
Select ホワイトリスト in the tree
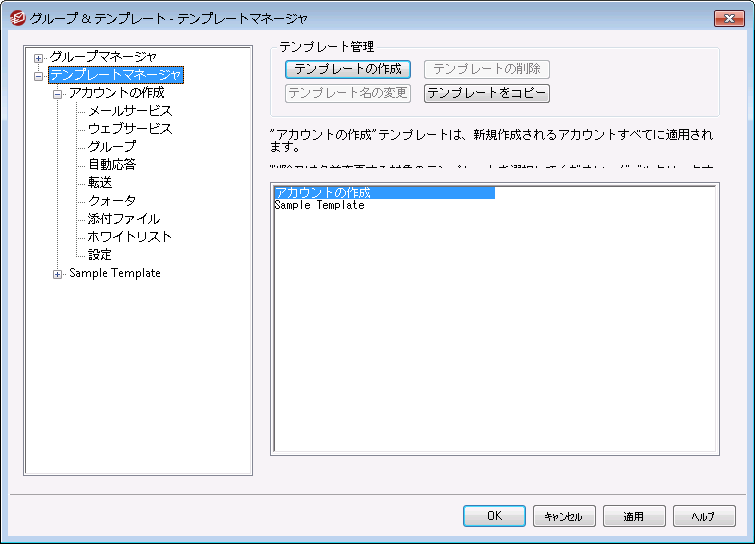click(x=129, y=237)
